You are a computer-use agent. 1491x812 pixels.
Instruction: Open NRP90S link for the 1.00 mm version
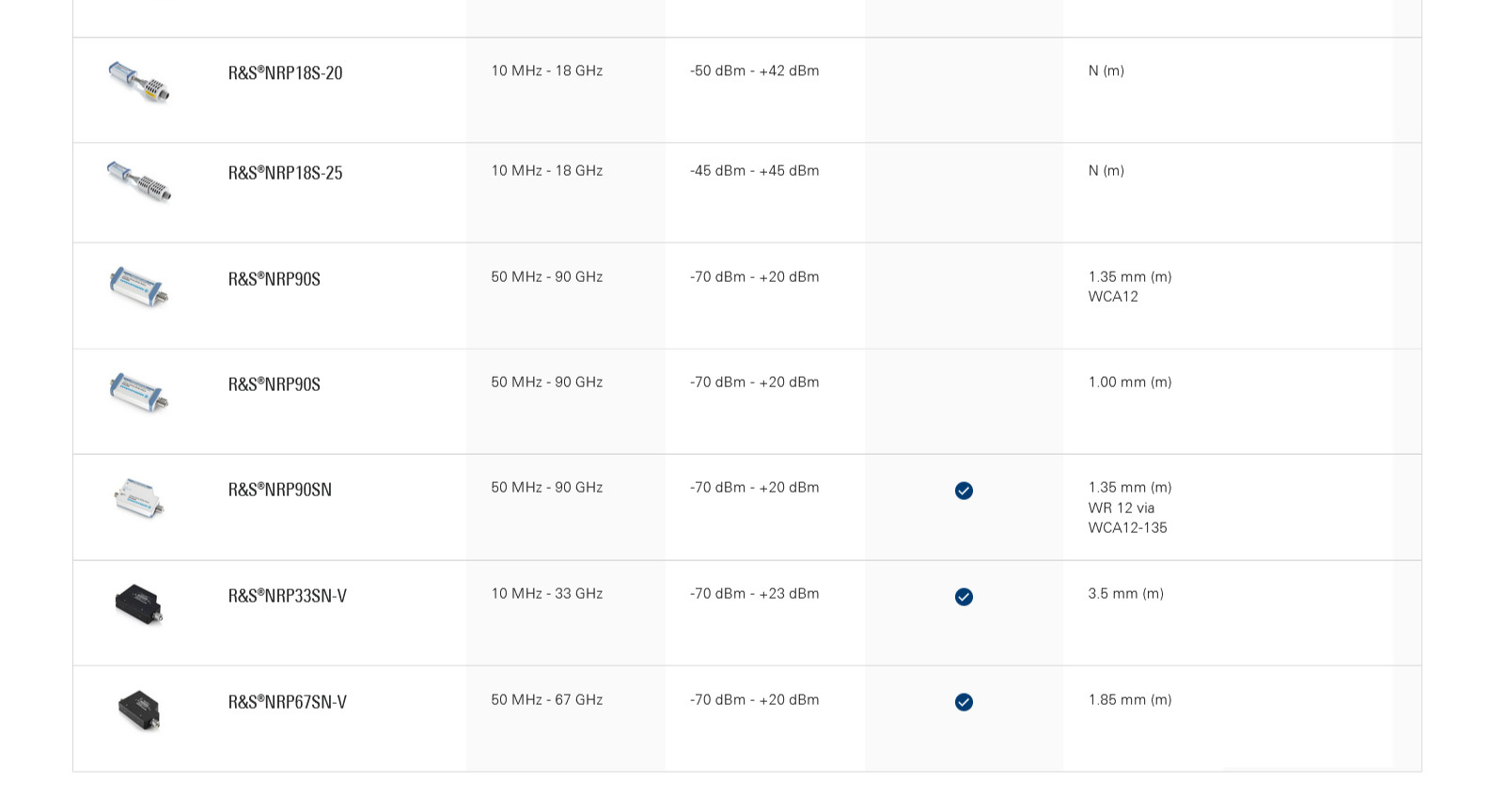(274, 384)
